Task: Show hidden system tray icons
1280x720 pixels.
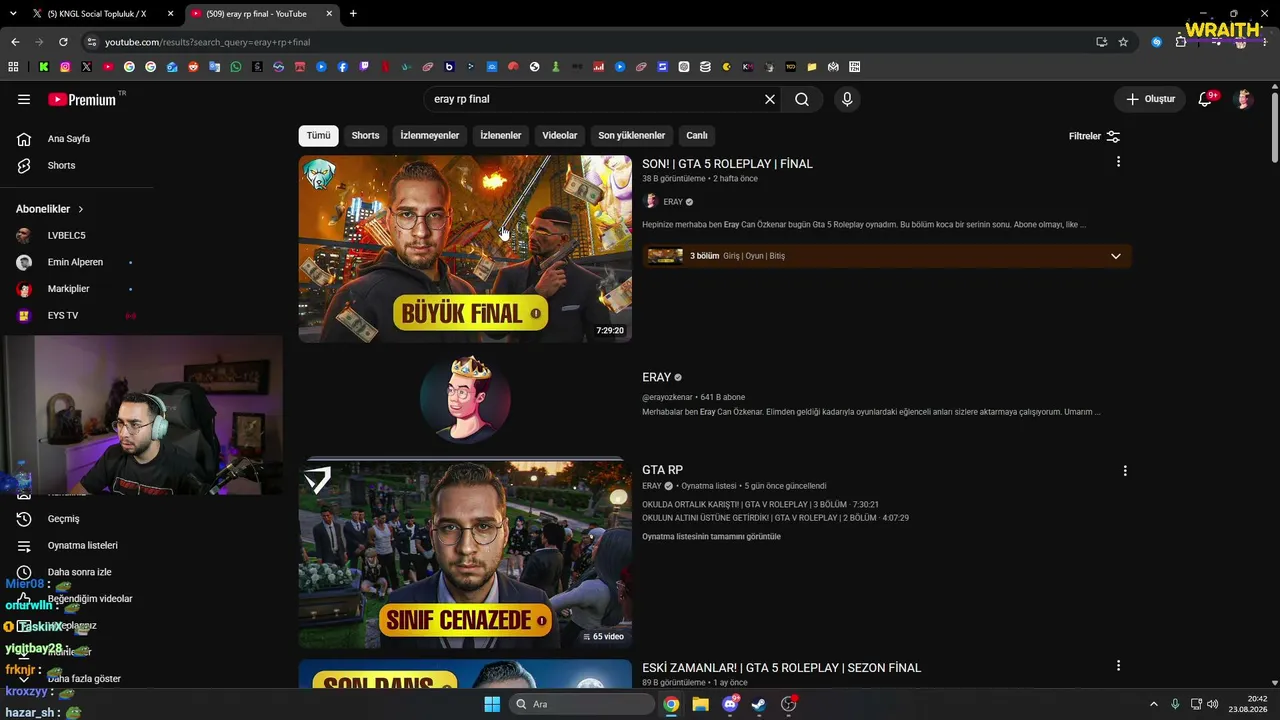Action: [x=1153, y=704]
